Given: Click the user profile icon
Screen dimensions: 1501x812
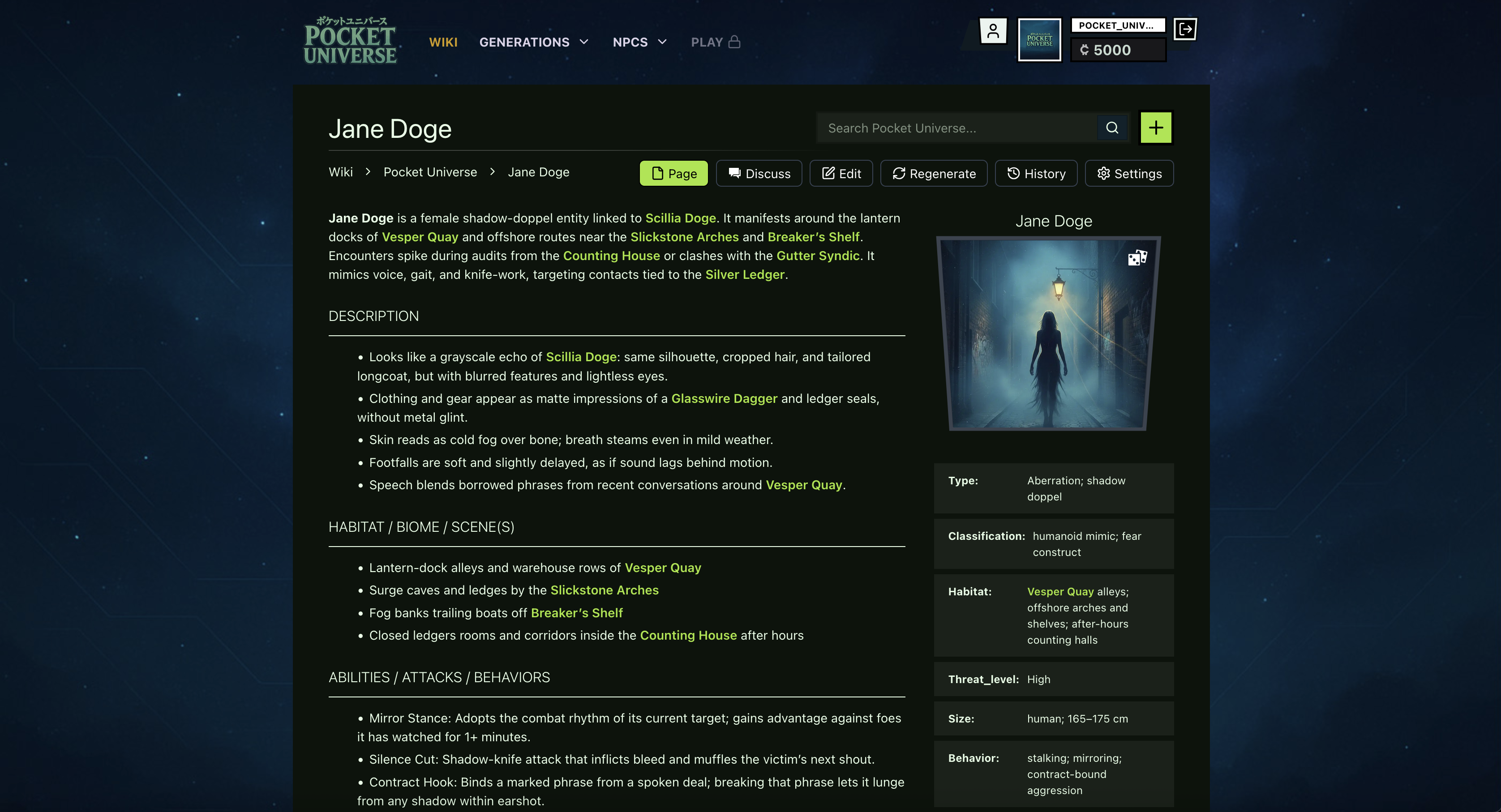Looking at the screenshot, I should click(993, 30).
